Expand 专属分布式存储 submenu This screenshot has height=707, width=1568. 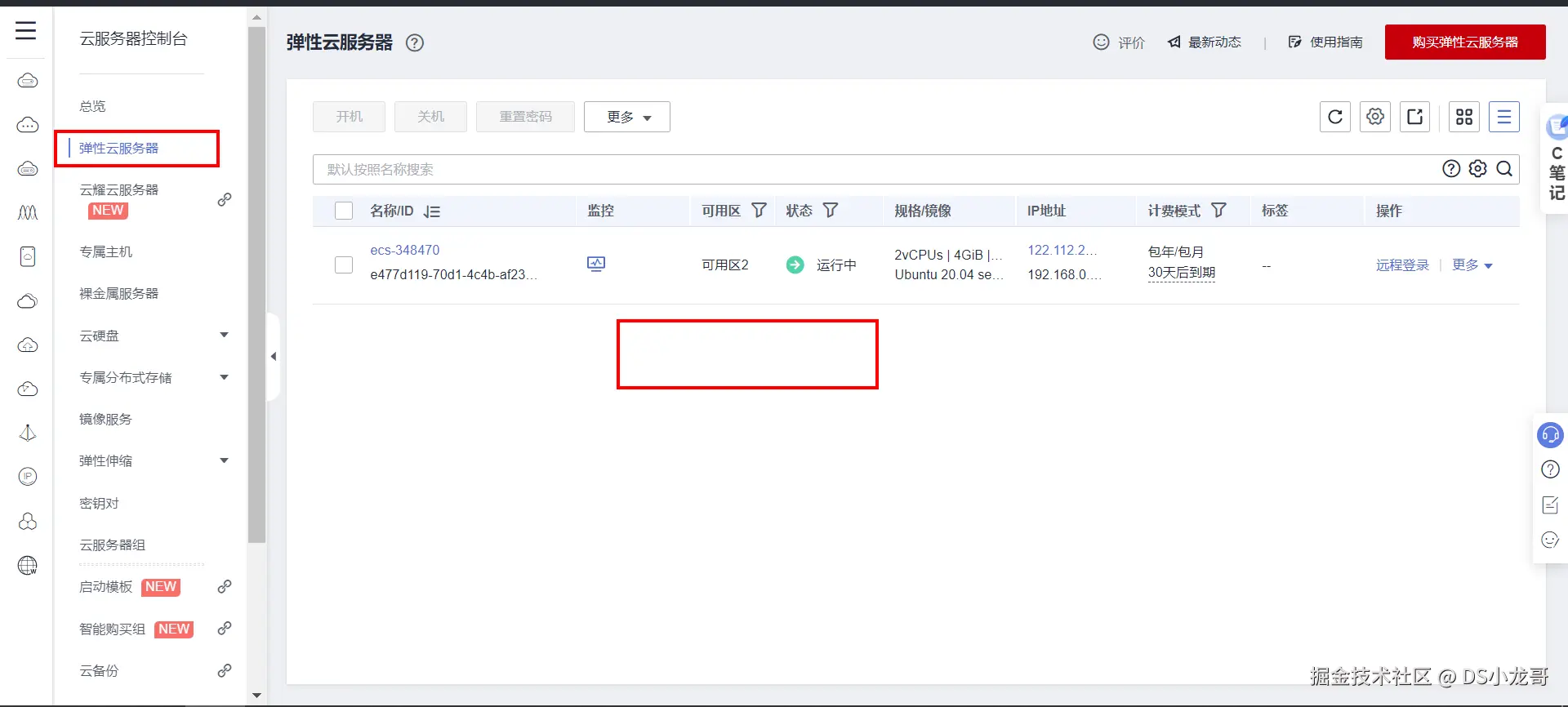(225, 377)
